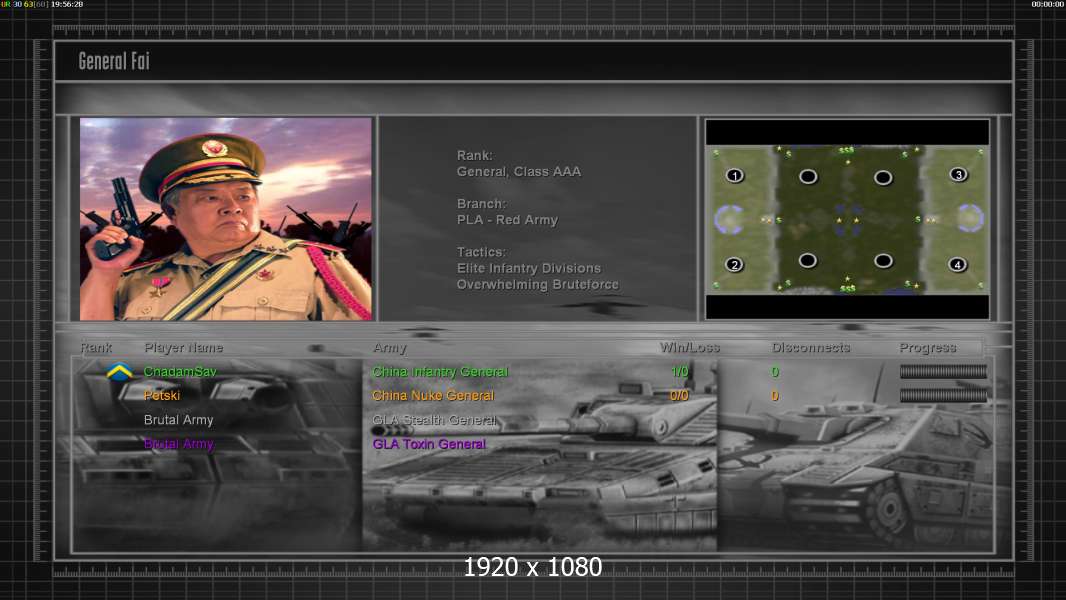Click the Rank column header
Image resolution: width=1066 pixels, height=600 pixels.
(x=96, y=347)
